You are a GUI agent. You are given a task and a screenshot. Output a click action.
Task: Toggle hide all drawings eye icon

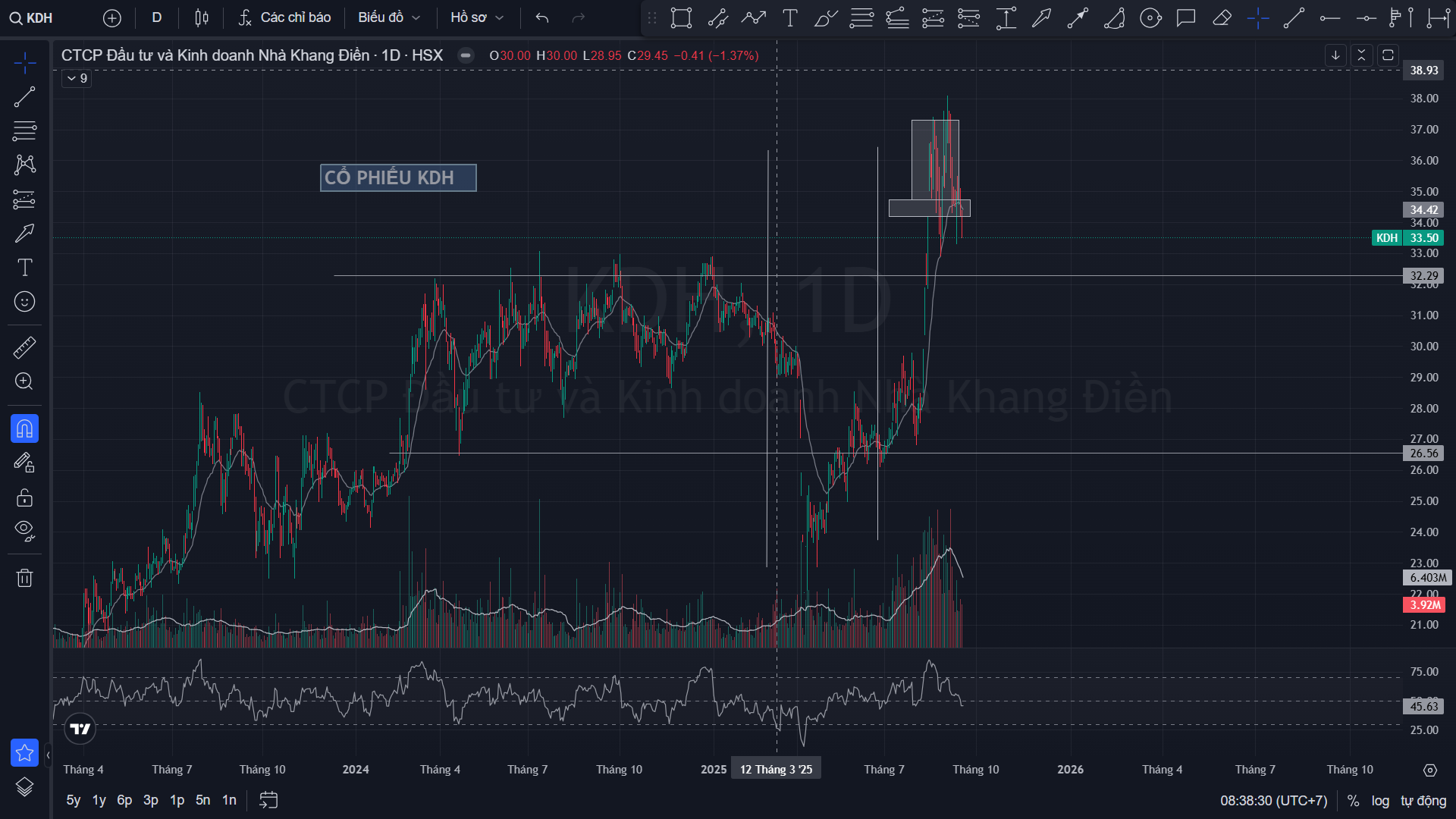pyautogui.click(x=24, y=530)
